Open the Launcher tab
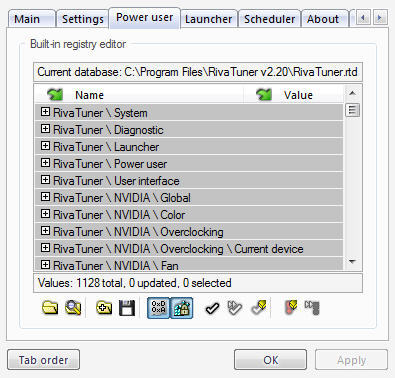The image size is (395, 378). [x=208, y=19]
